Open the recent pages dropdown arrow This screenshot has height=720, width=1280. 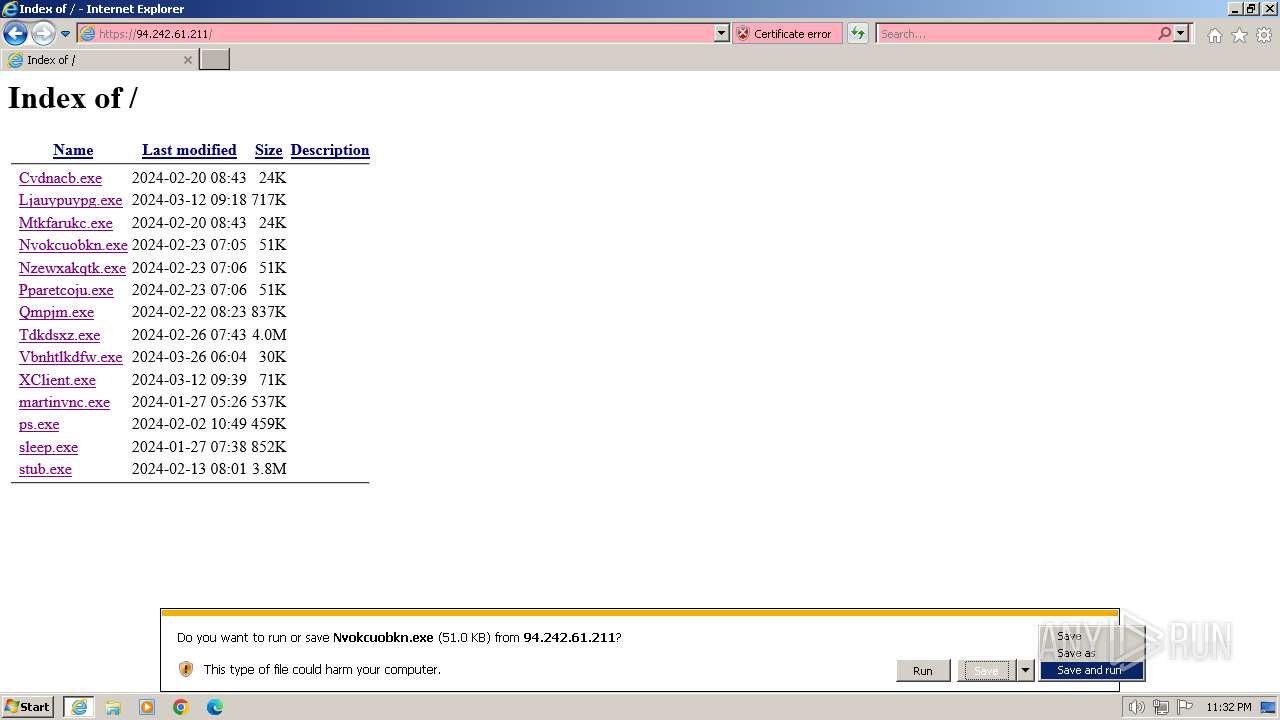[x=65, y=34]
